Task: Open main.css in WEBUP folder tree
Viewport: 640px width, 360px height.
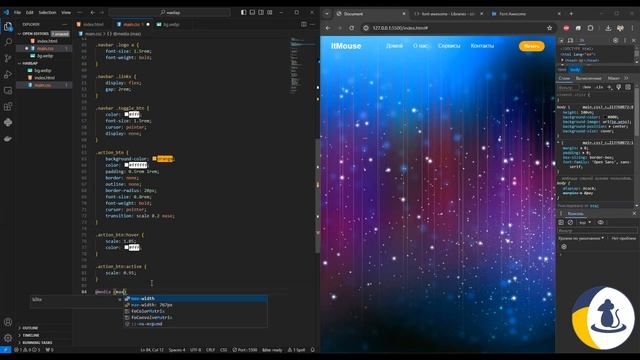Action: point(42,85)
